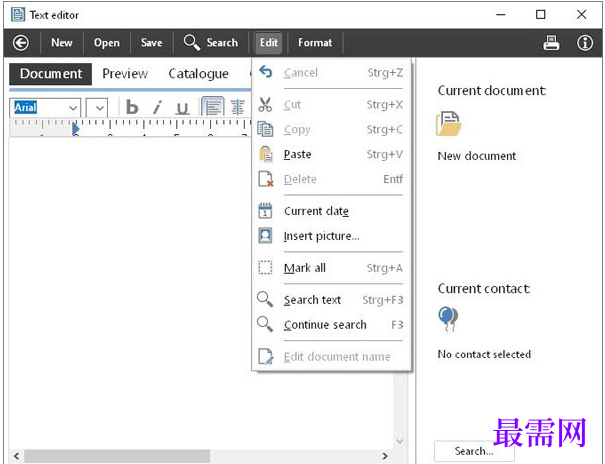
Task: Click the back arrow icon
Action: (x=20, y=42)
